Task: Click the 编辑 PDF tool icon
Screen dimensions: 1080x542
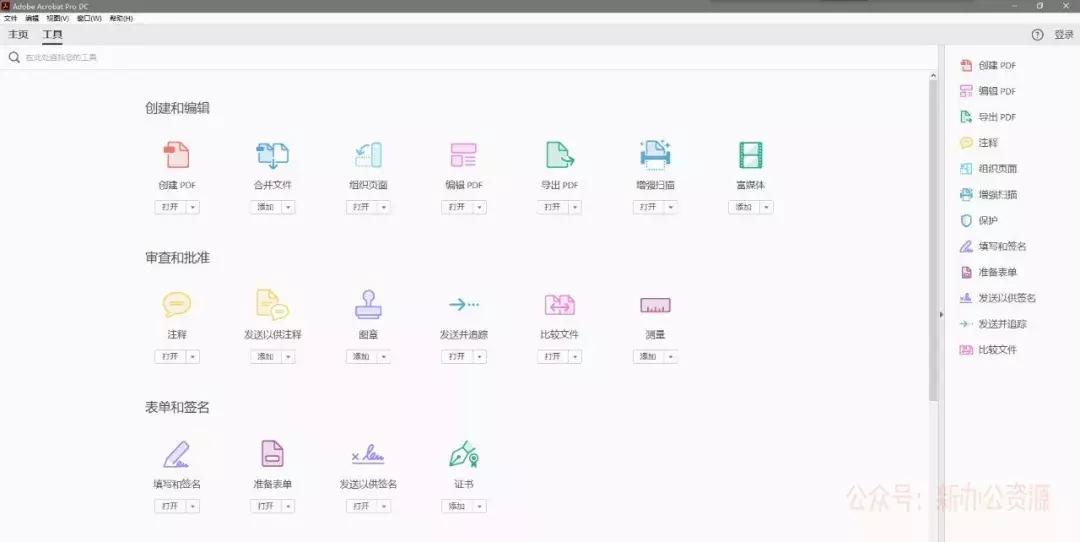Action: coord(464,155)
